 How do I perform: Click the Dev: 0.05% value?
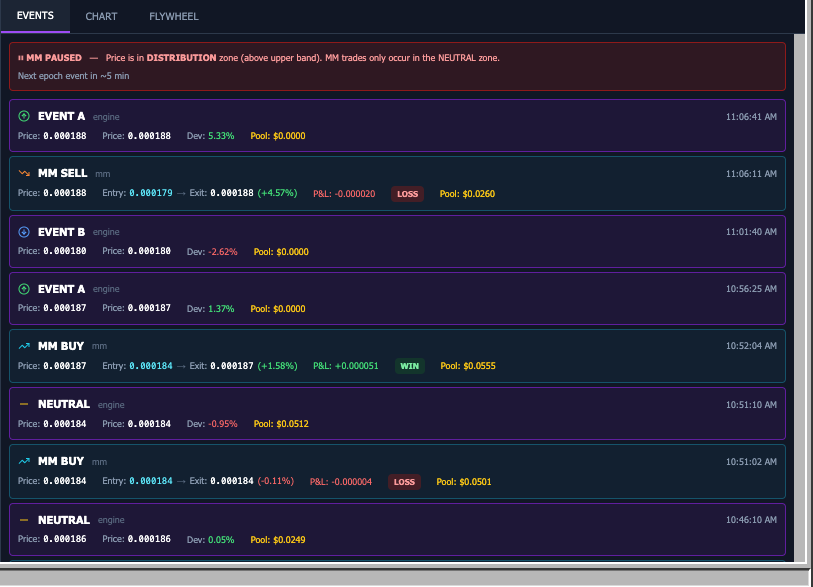coord(211,540)
